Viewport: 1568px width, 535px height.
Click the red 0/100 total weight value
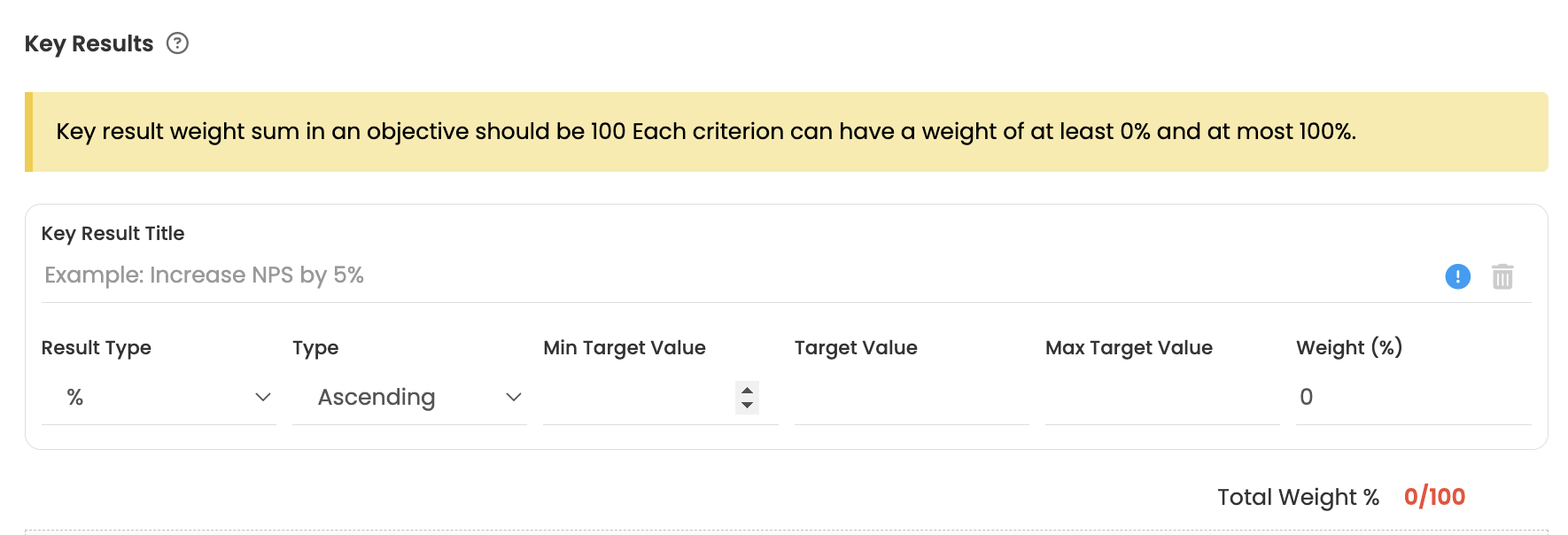click(1434, 497)
